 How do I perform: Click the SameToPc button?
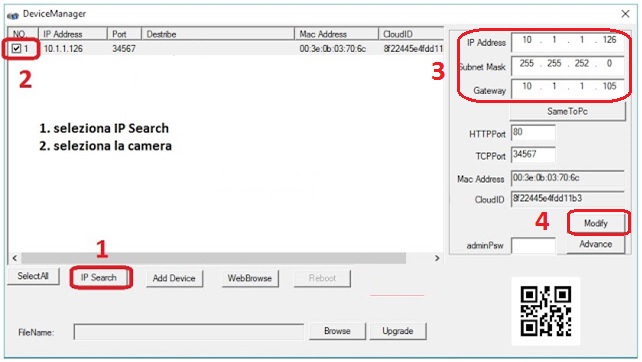pos(567,111)
